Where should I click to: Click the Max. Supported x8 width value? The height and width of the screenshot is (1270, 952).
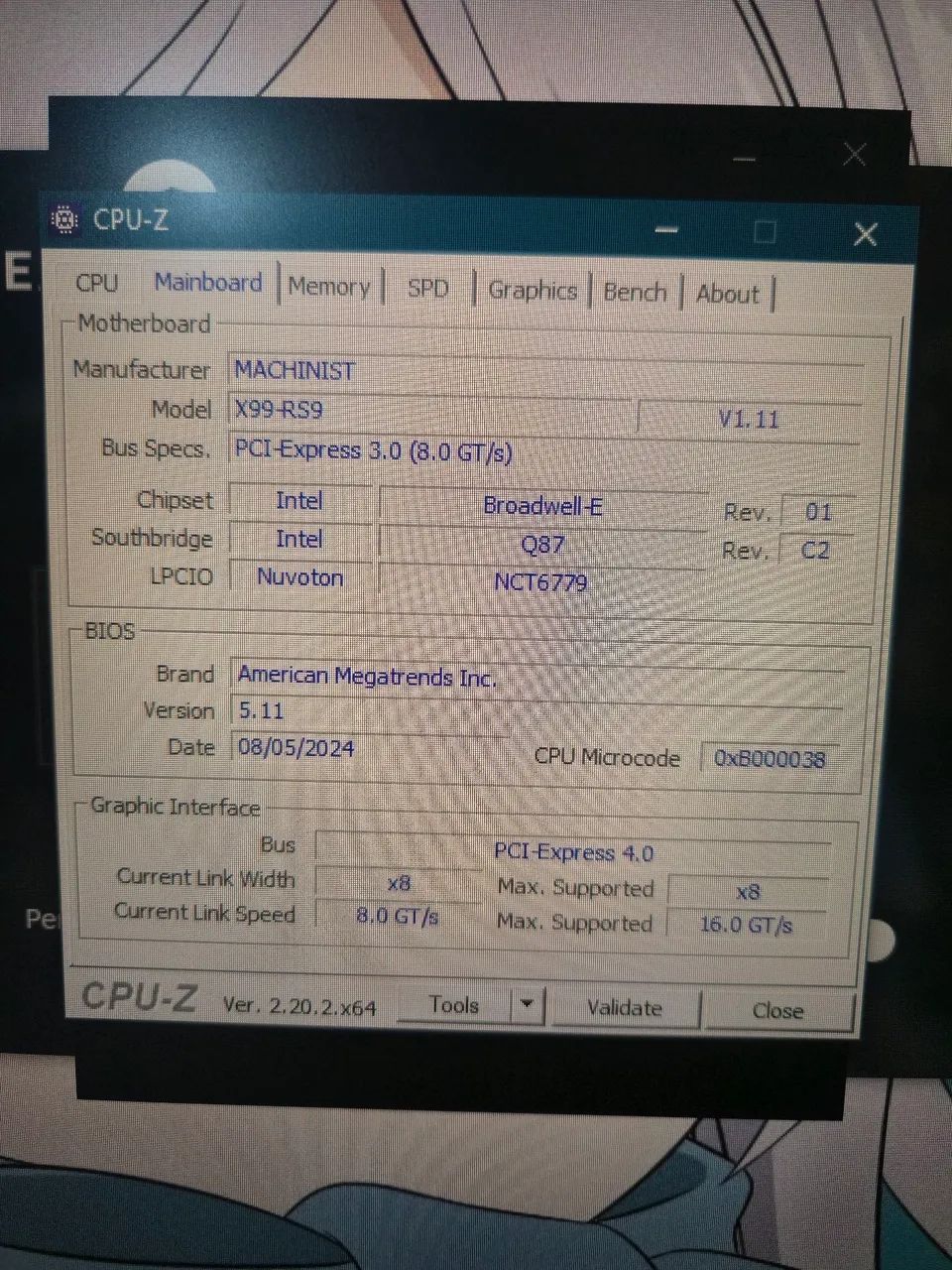[x=748, y=892]
